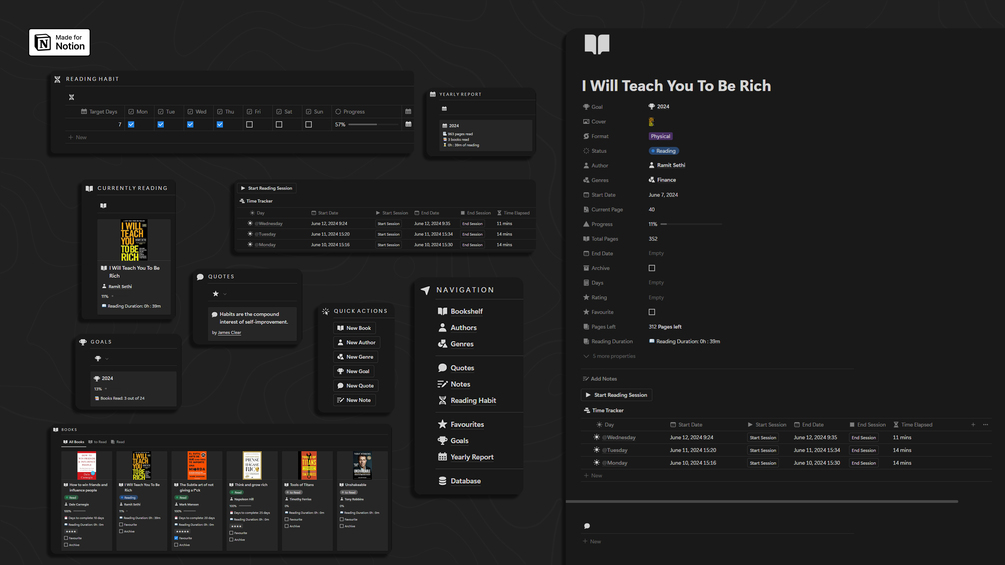
Task: Tick the Archive checkbox on the book page
Action: (652, 268)
